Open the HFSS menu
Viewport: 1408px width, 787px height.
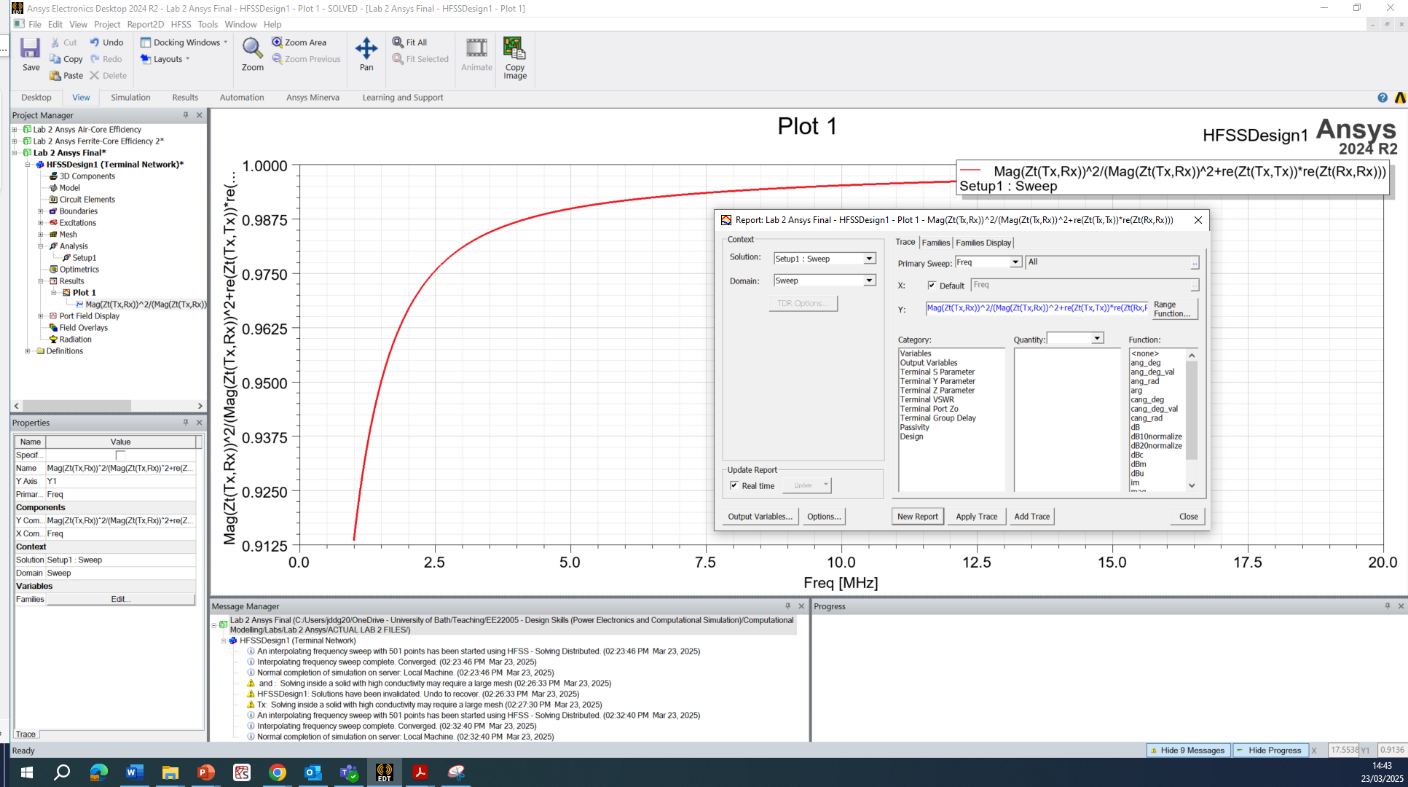(181, 24)
